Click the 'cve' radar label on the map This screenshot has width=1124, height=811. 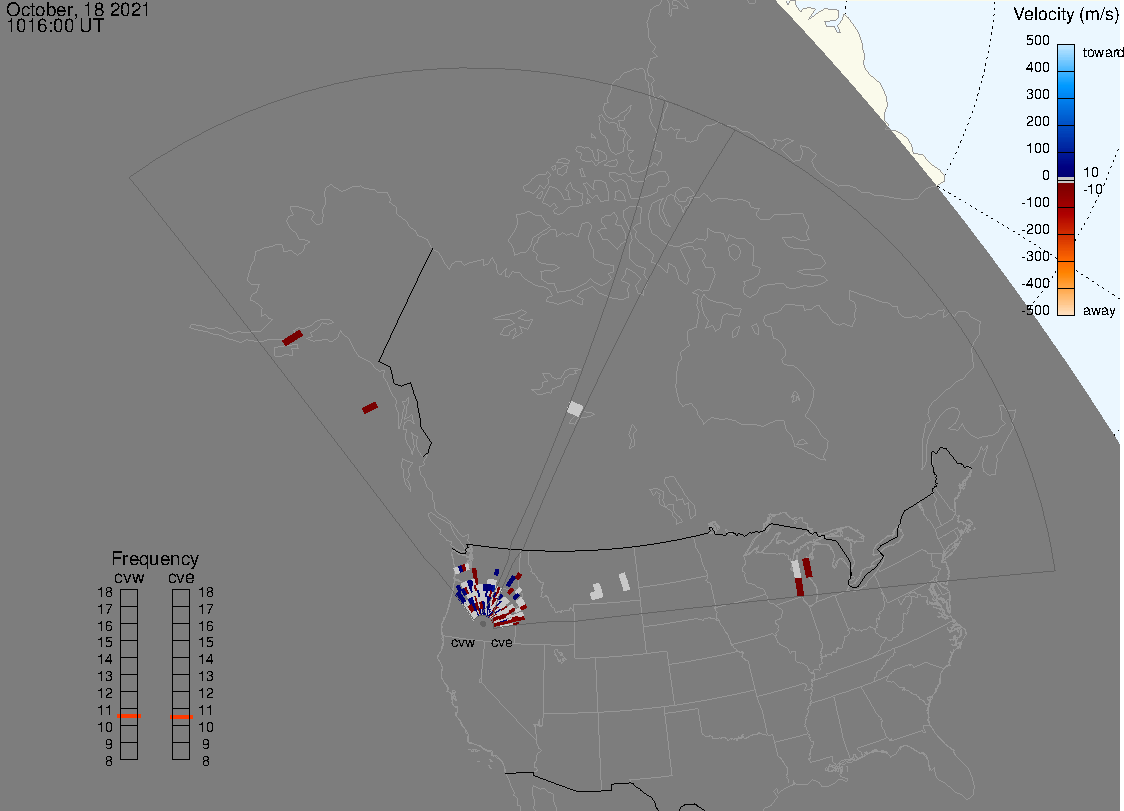[502, 643]
